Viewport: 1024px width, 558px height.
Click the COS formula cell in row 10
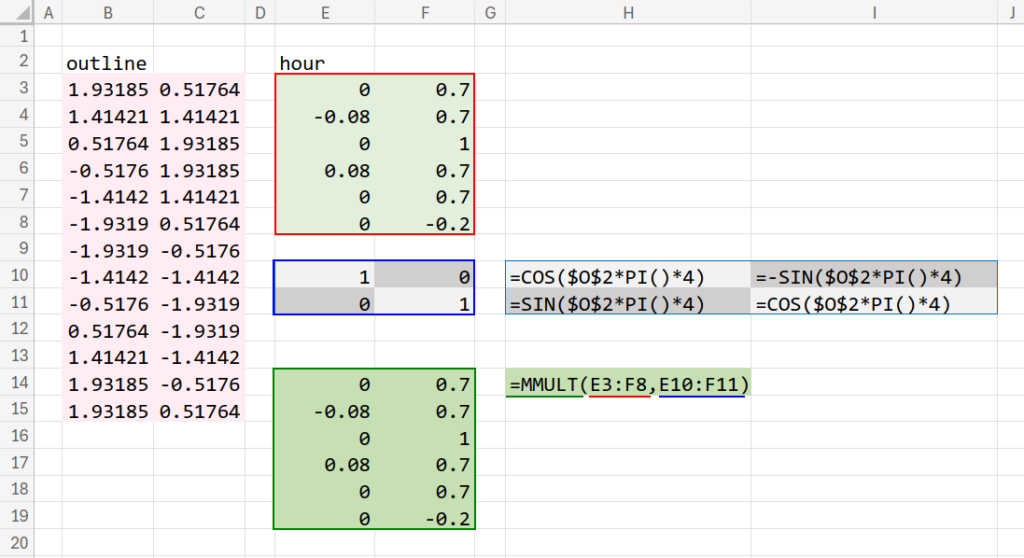coord(628,276)
